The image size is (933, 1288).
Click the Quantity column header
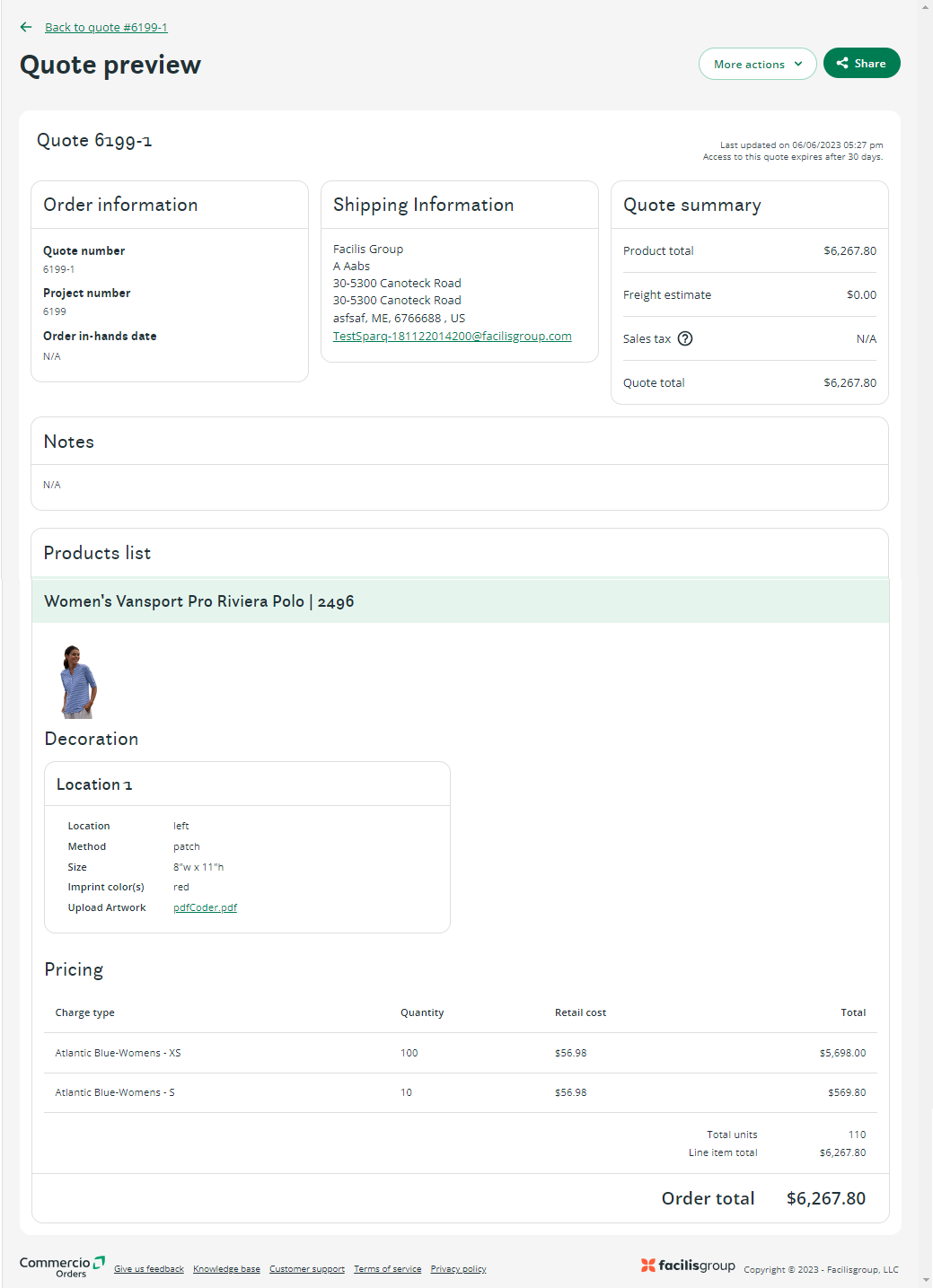(x=422, y=1012)
